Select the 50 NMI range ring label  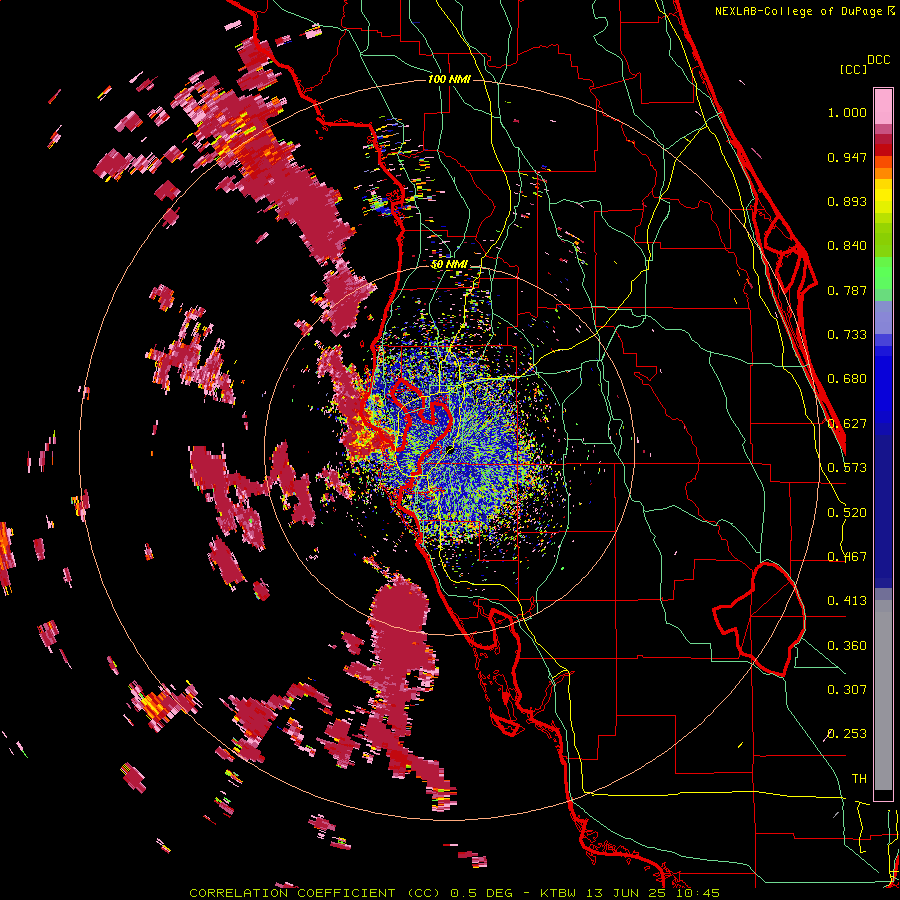449,265
